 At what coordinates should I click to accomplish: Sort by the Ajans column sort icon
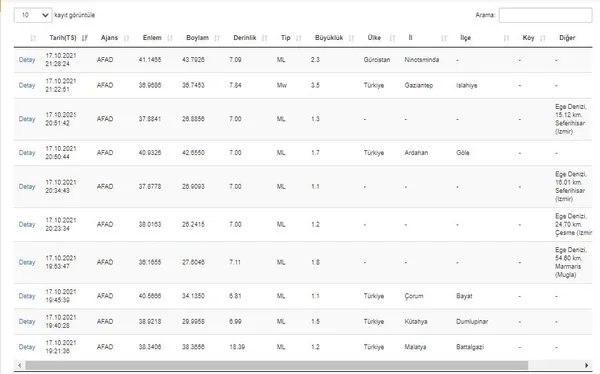(126, 38)
